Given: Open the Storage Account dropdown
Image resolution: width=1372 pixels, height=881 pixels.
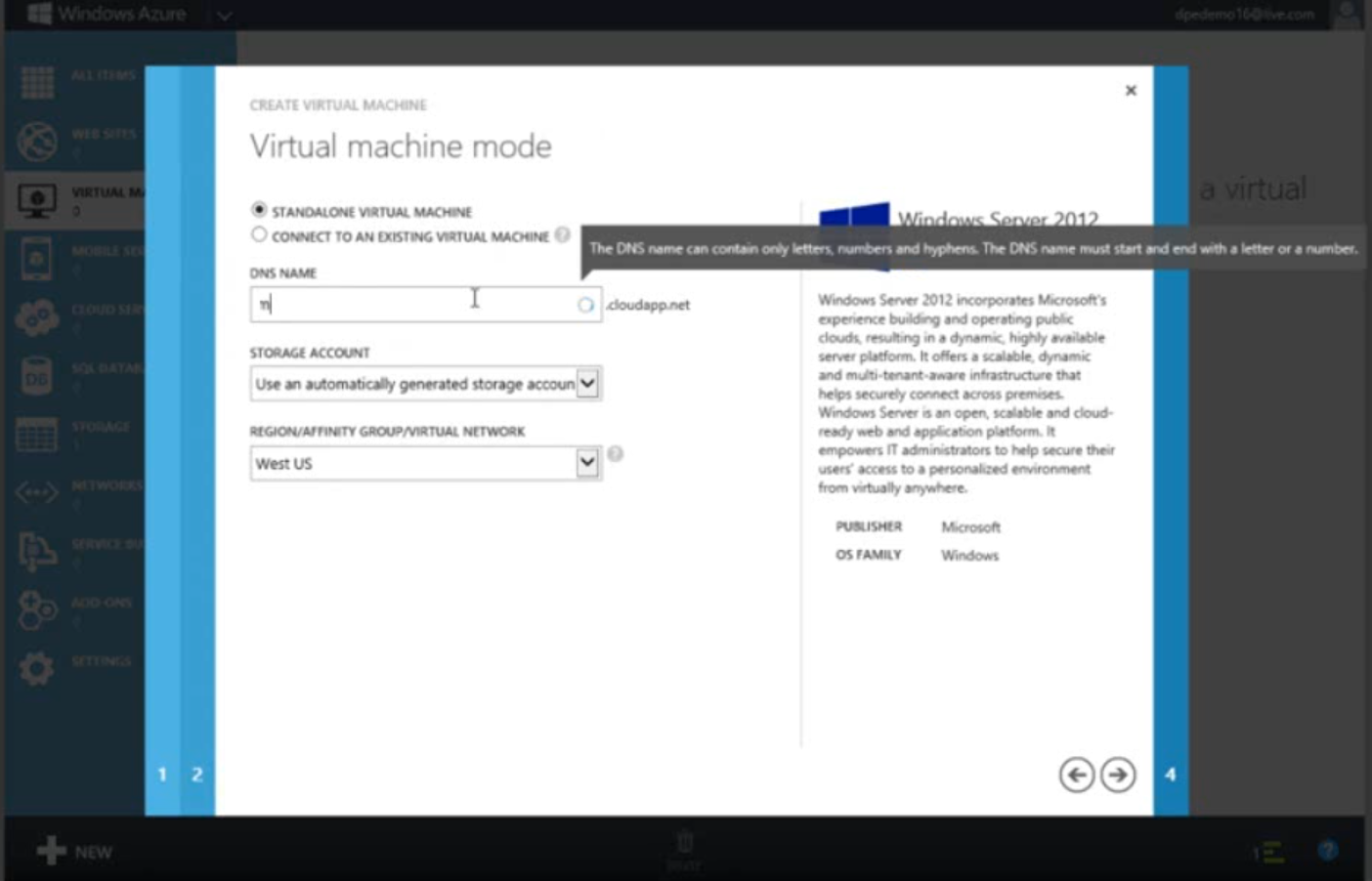Looking at the screenshot, I should point(425,384).
